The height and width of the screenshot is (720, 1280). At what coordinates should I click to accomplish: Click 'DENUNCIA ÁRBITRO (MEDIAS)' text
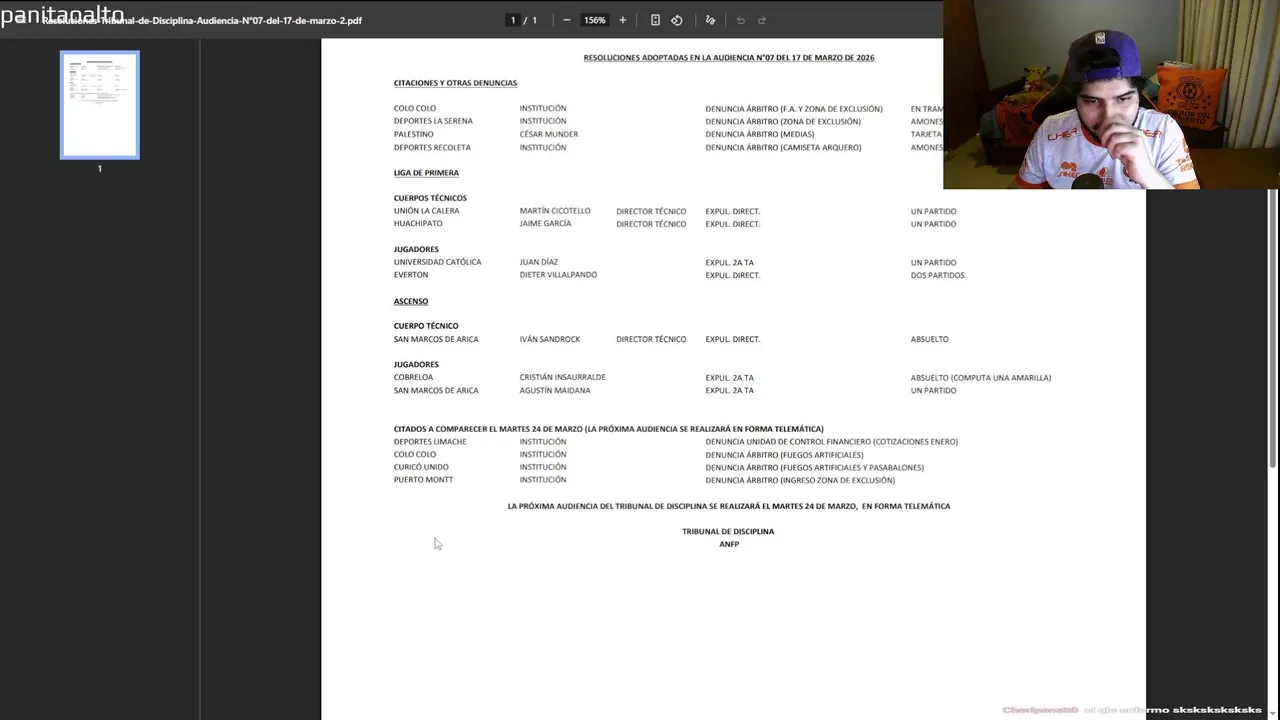pyautogui.click(x=760, y=134)
